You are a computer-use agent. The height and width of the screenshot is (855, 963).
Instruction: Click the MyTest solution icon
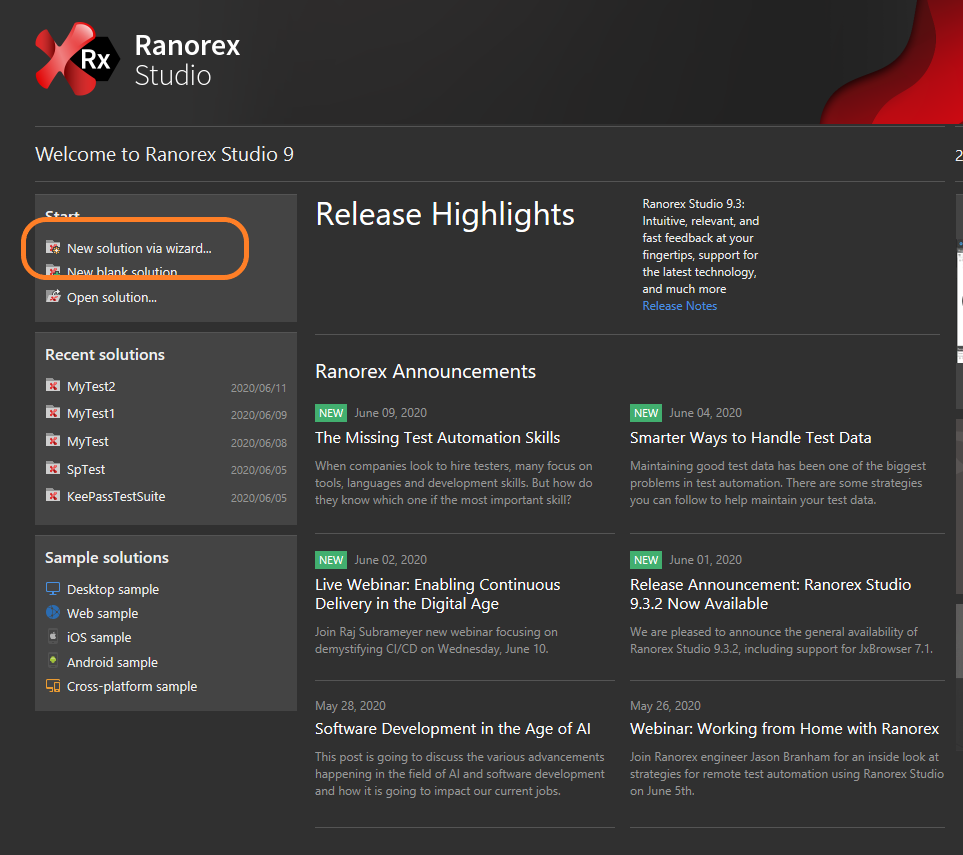point(53,440)
